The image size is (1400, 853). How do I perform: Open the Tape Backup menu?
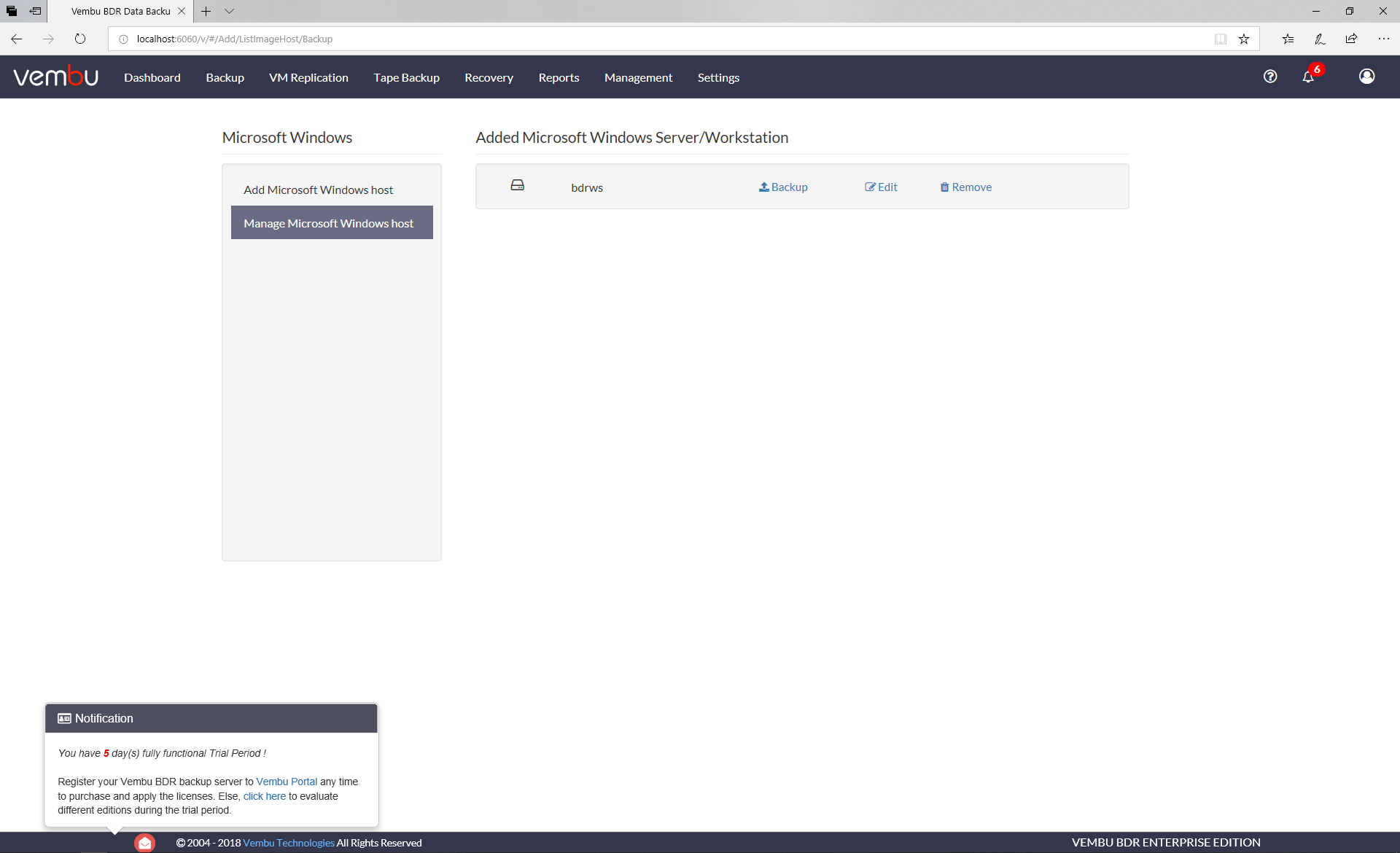[x=406, y=77]
